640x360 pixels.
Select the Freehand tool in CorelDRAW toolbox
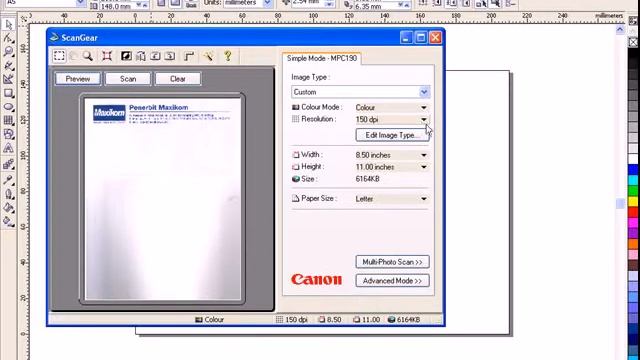[9, 66]
